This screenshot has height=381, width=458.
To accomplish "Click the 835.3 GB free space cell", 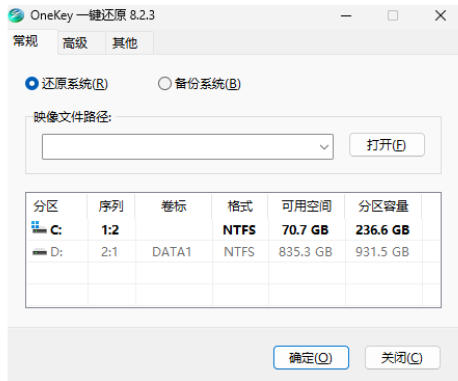I will tap(306, 252).
